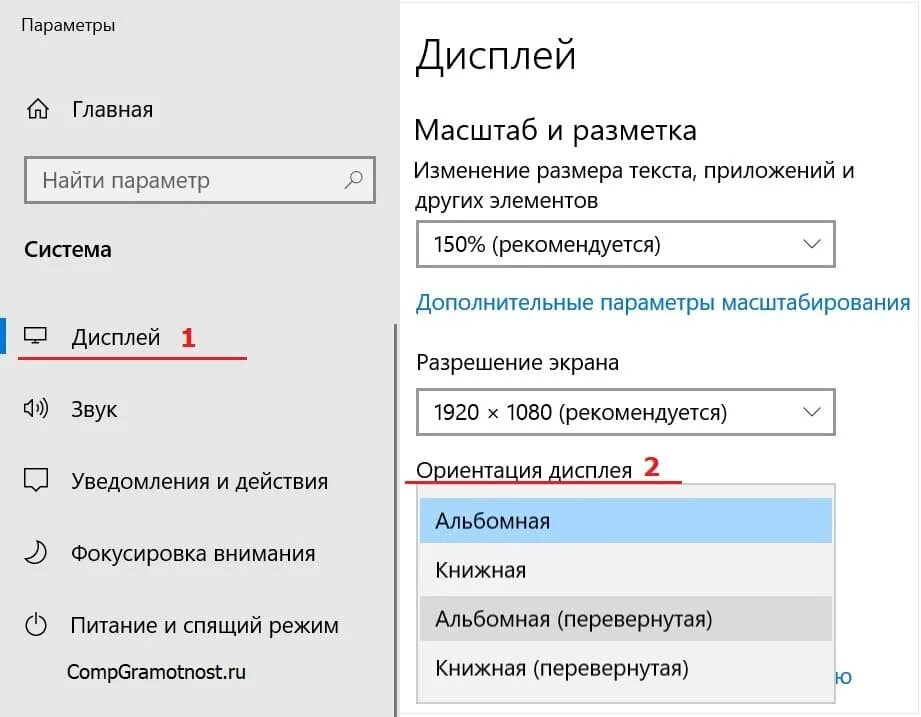Click the focus assist moon icon
The width and height of the screenshot is (921, 717).
pos(36,553)
